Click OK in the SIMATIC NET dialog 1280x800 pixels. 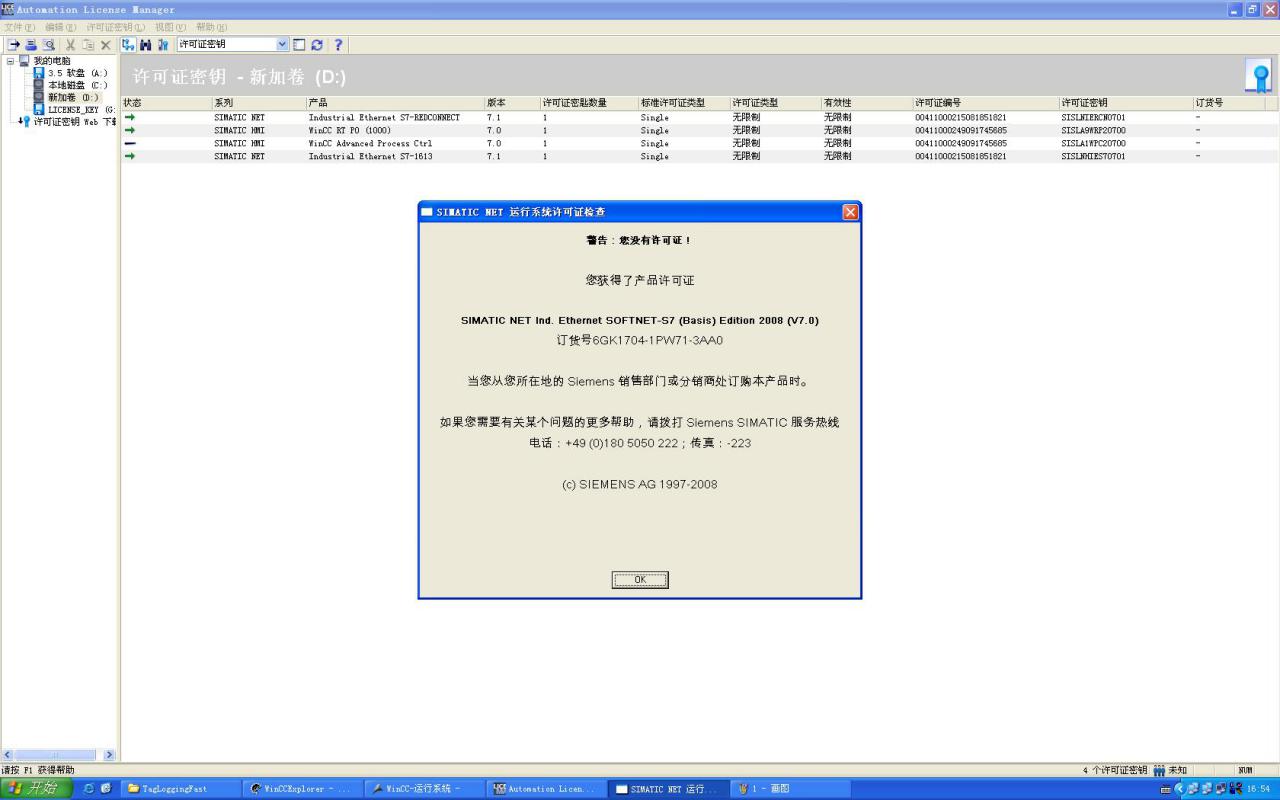(x=640, y=580)
